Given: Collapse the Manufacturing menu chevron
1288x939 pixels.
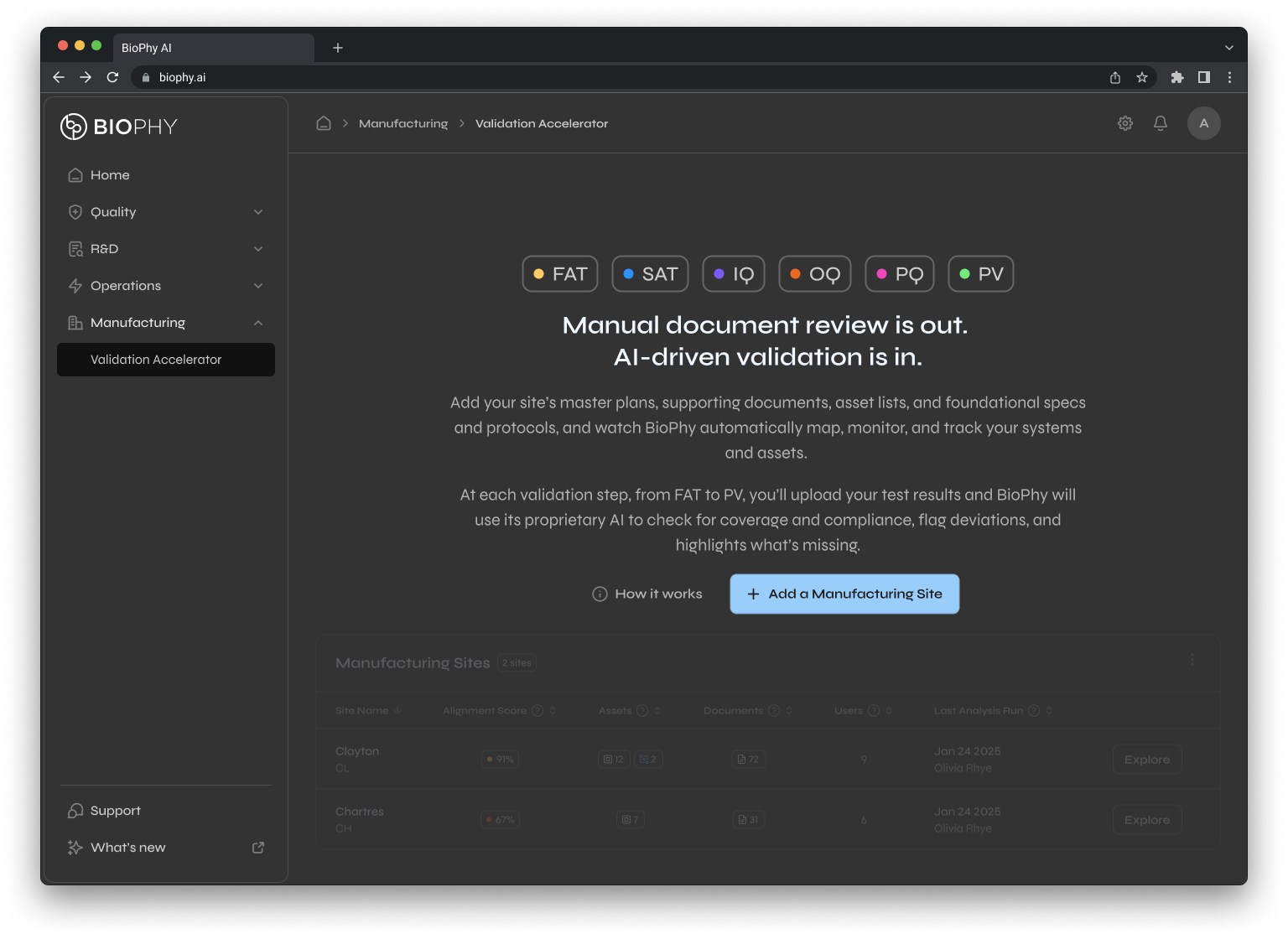Looking at the screenshot, I should 257,322.
